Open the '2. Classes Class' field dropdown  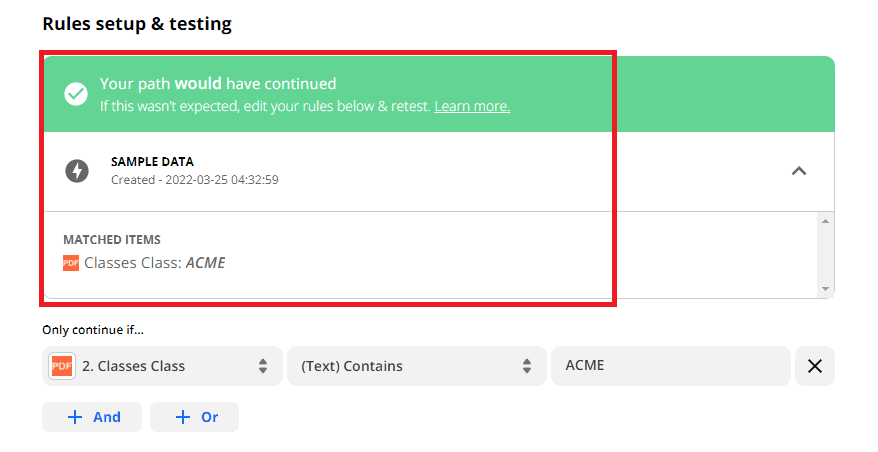click(162, 366)
